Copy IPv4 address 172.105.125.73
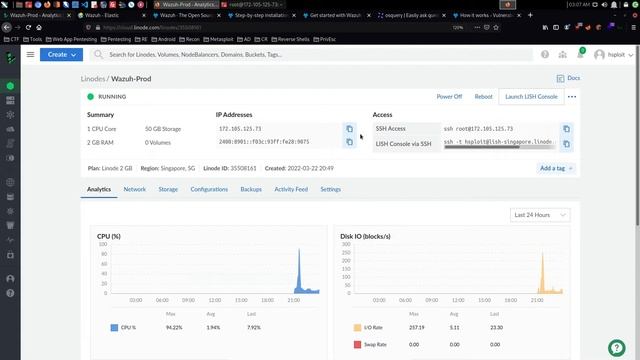Screen dimensions: 640x360 (349, 129)
